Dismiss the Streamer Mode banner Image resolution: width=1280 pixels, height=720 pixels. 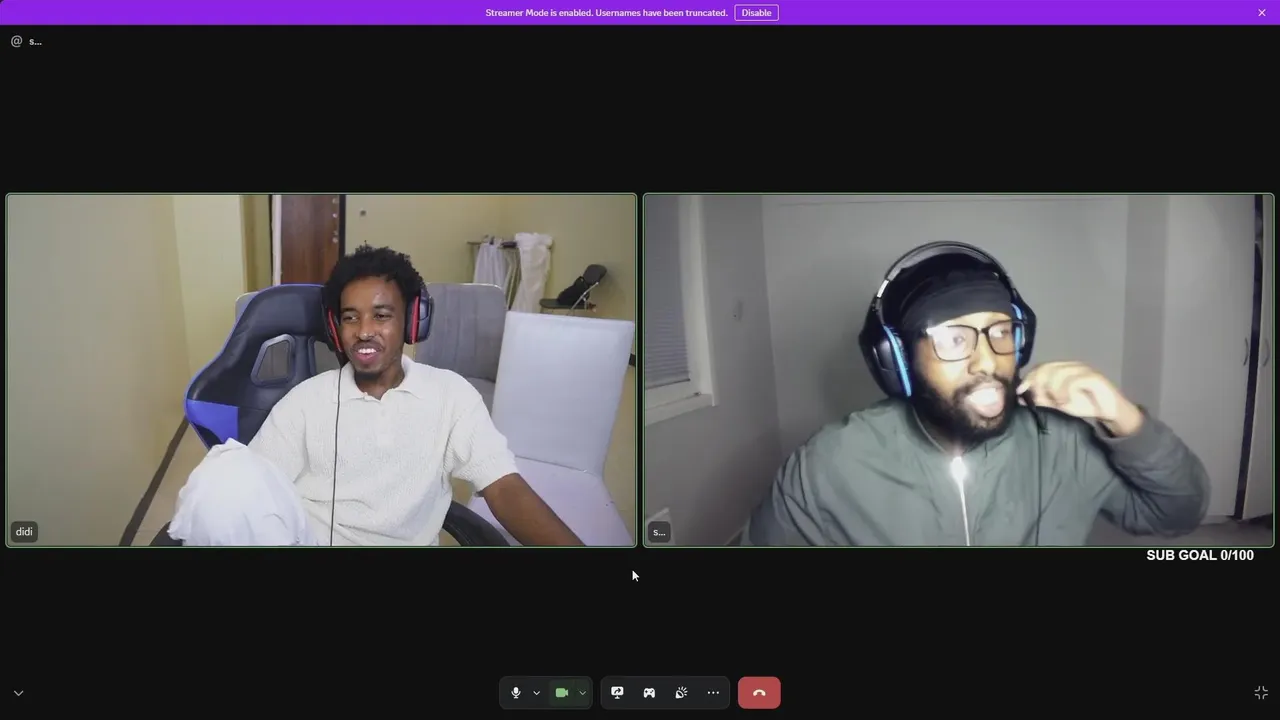(1262, 13)
